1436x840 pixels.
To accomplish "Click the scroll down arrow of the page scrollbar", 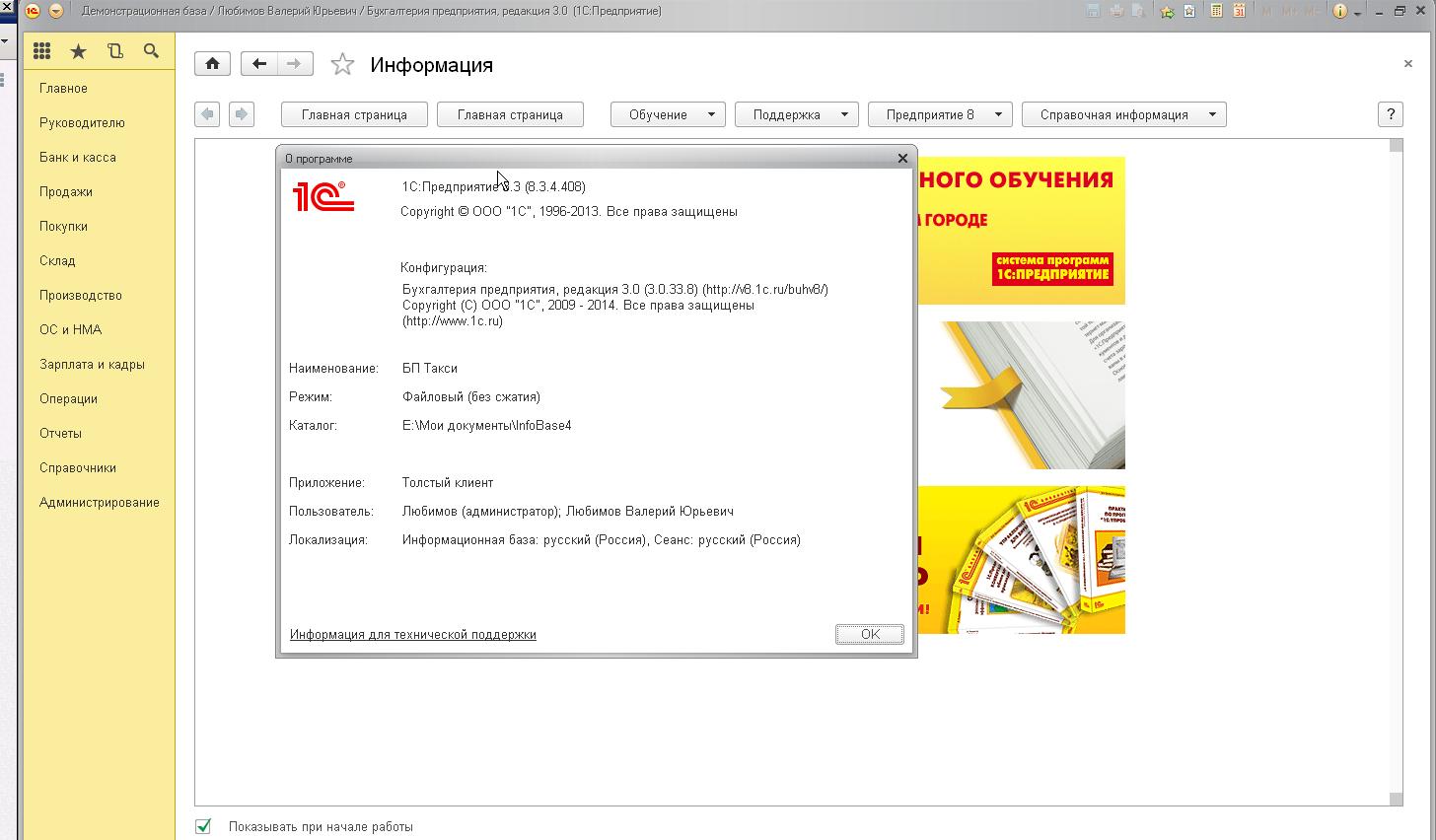I will (1396, 799).
